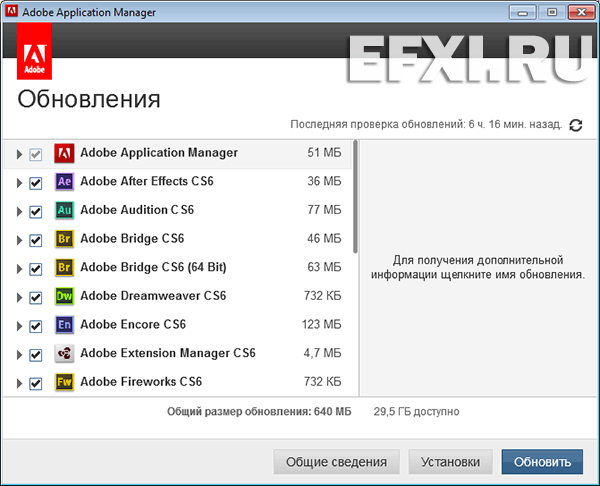Click the 77 МБ size value
Viewport: 600px width, 486px height.
click(x=324, y=210)
